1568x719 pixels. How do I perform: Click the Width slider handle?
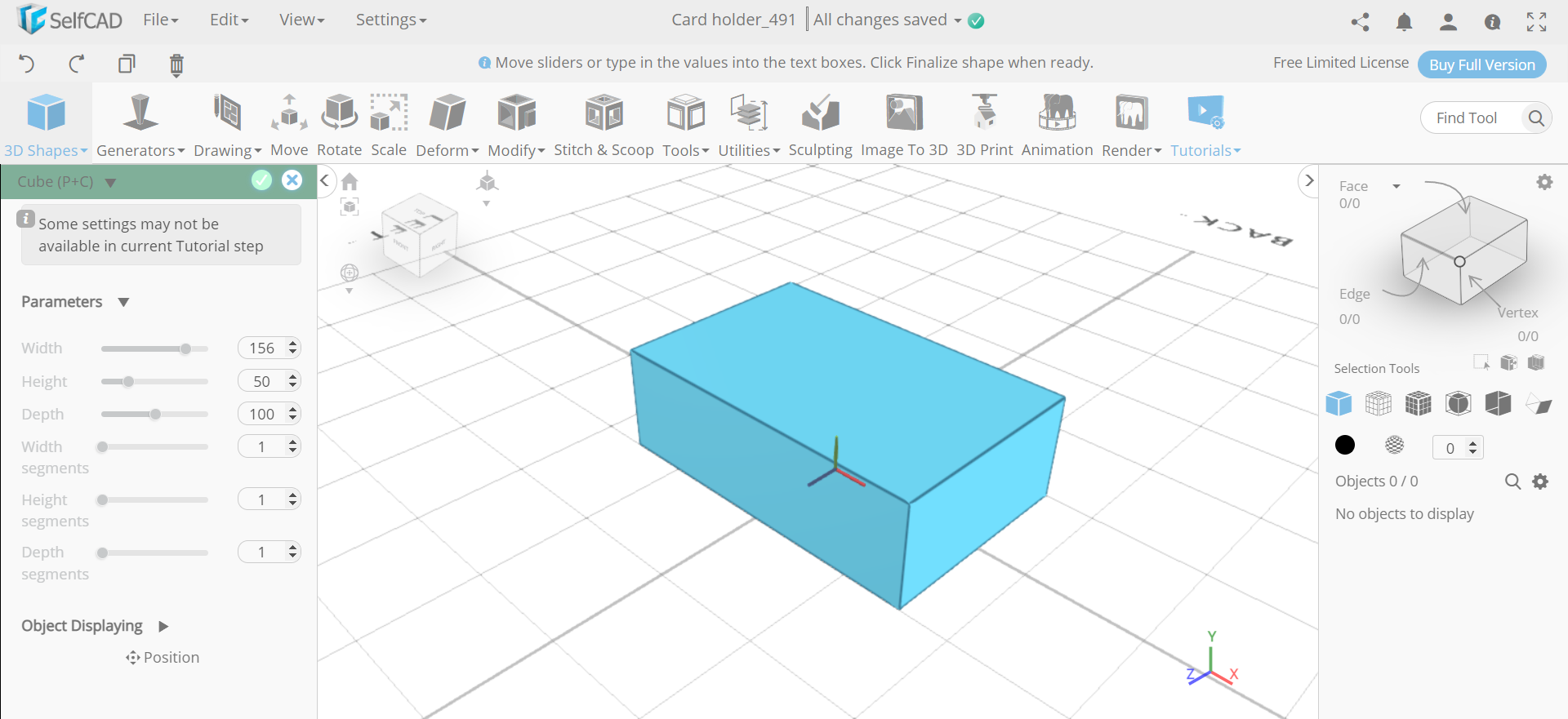click(x=185, y=348)
